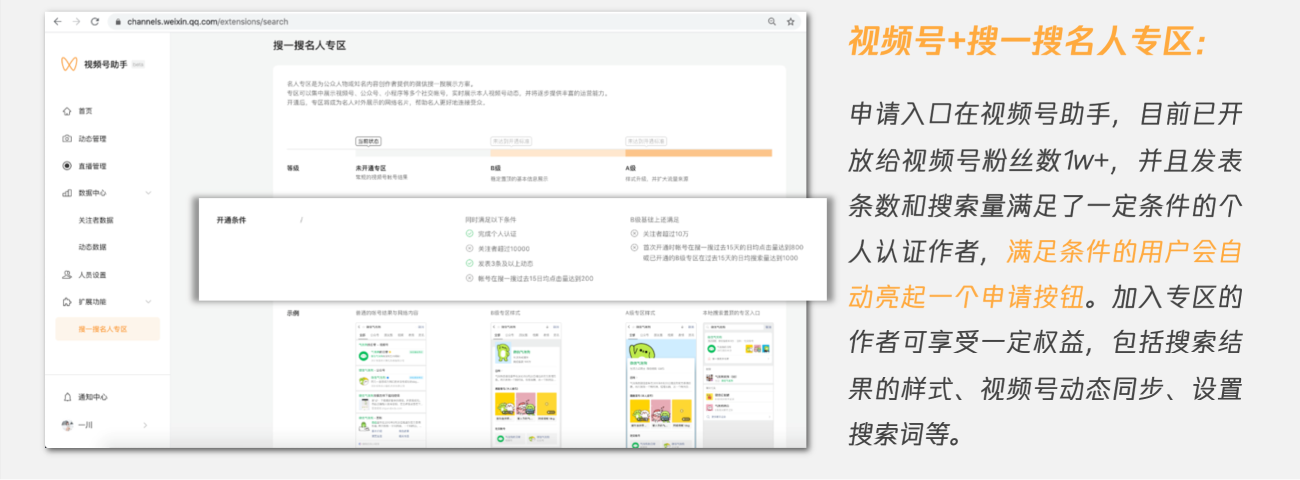Click the B级 level label

[x=495, y=167]
